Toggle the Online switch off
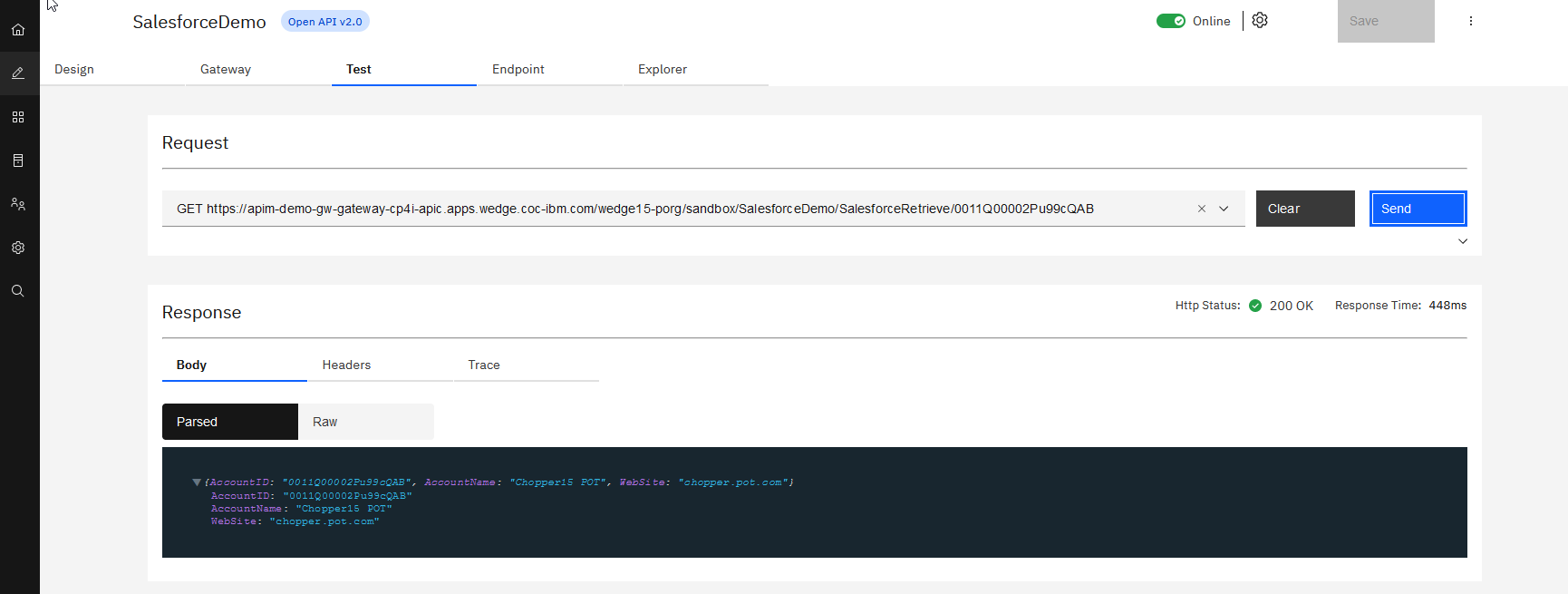The height and width of the screenshot is (594, 1568). 1170,21
